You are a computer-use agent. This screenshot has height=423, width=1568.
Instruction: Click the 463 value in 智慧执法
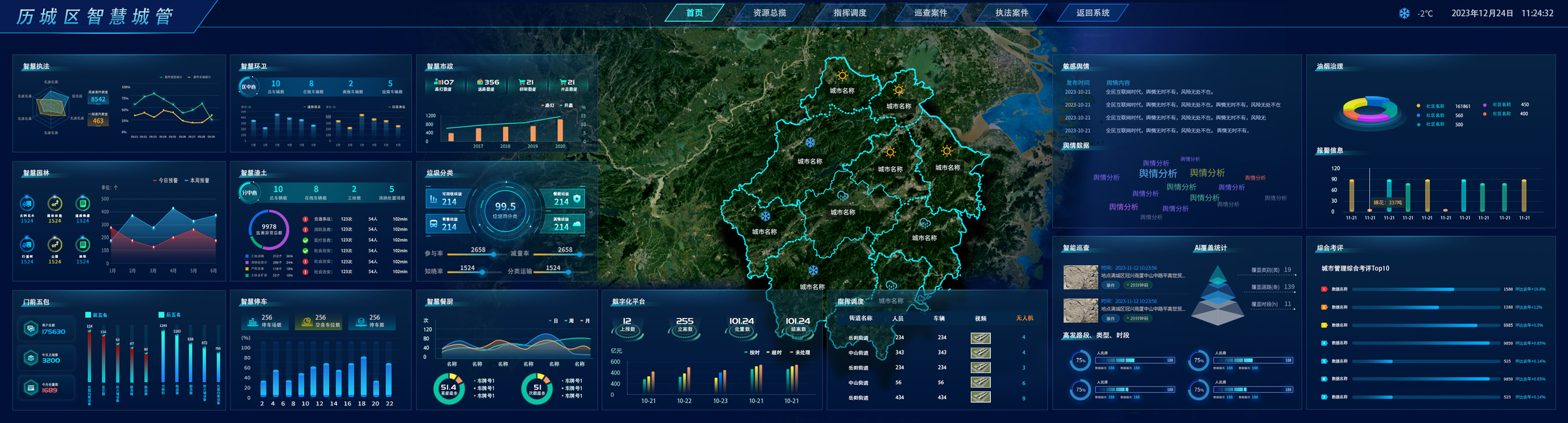[x=98, y=121]
